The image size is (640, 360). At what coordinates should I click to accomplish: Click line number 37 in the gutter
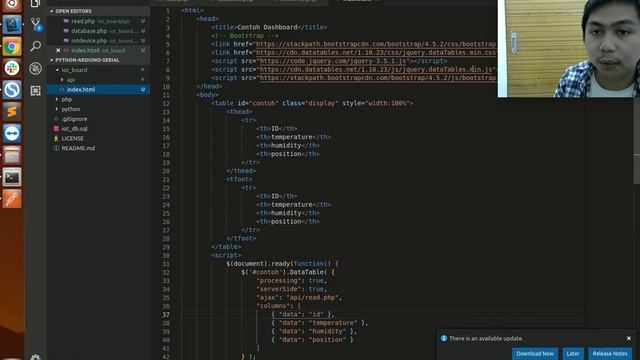(166, 314)
